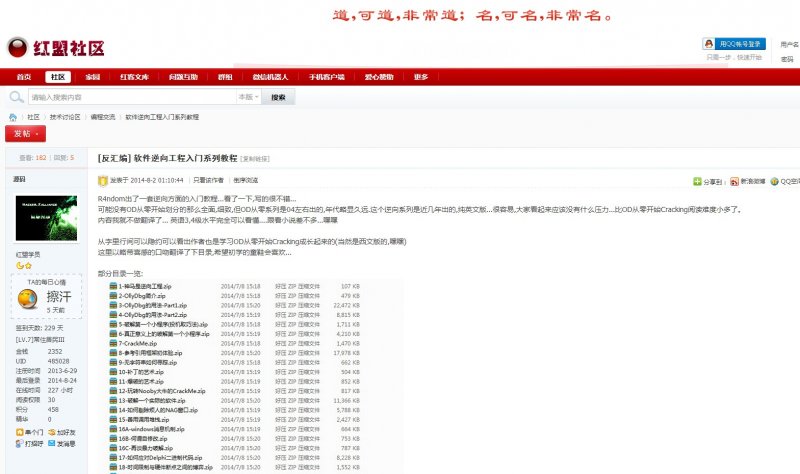800x474 pixels.
Task: Click the sweating emoji mood icon
Action: click(28, 298)
